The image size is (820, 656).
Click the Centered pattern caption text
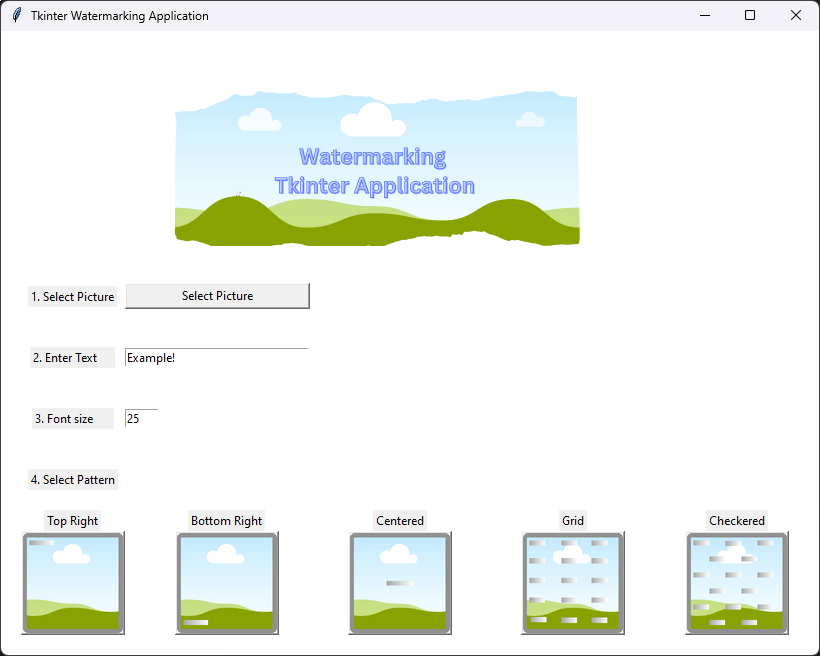tap(400, 520)
